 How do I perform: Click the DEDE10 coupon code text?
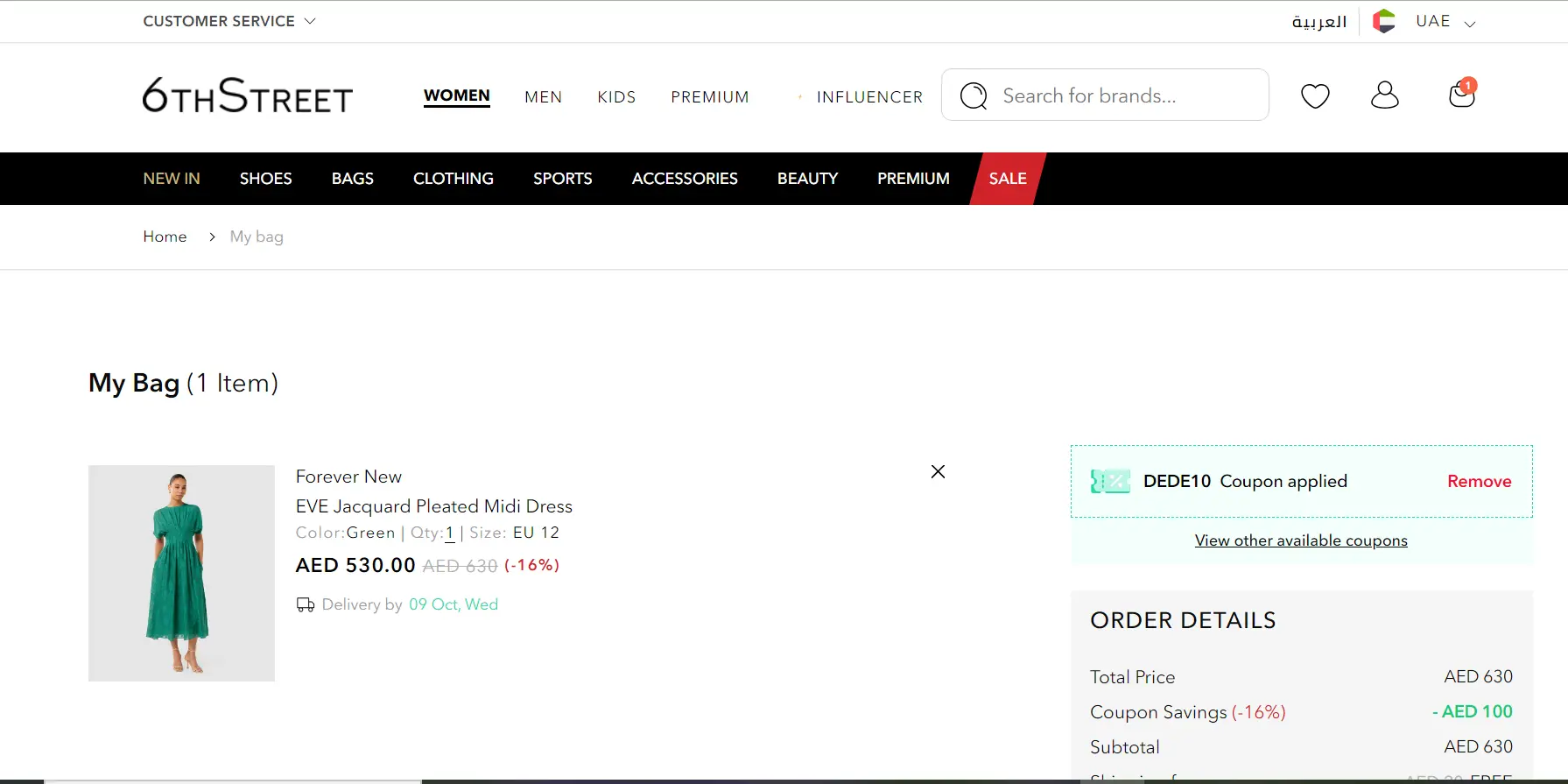(x=1178, y=481)
